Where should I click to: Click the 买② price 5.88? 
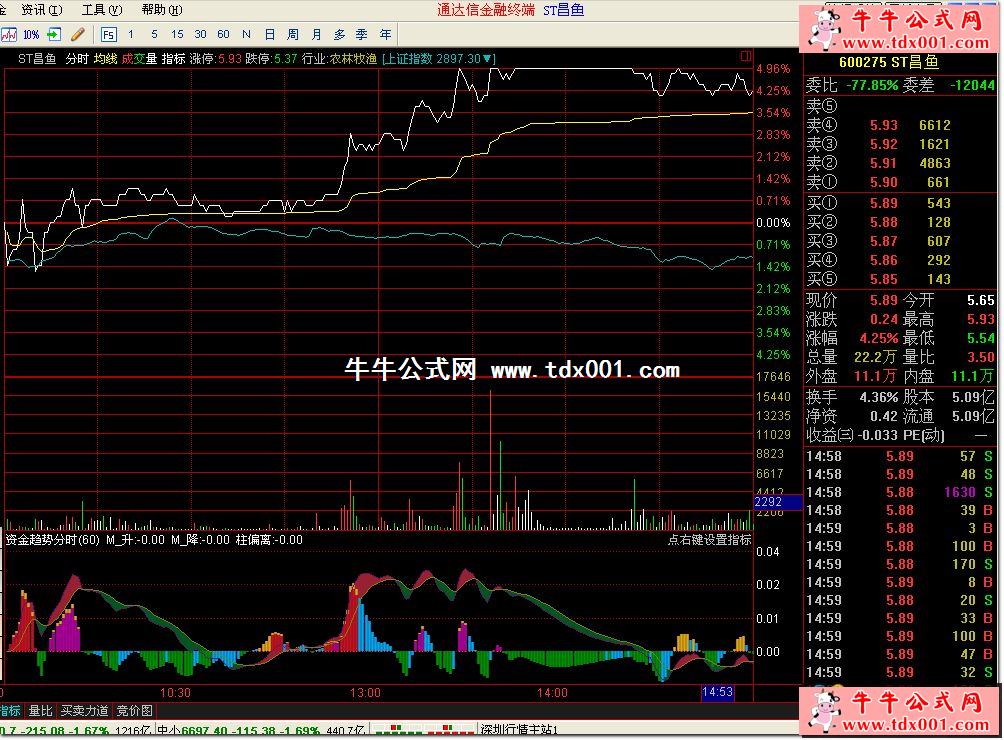(x=884, y=223)
